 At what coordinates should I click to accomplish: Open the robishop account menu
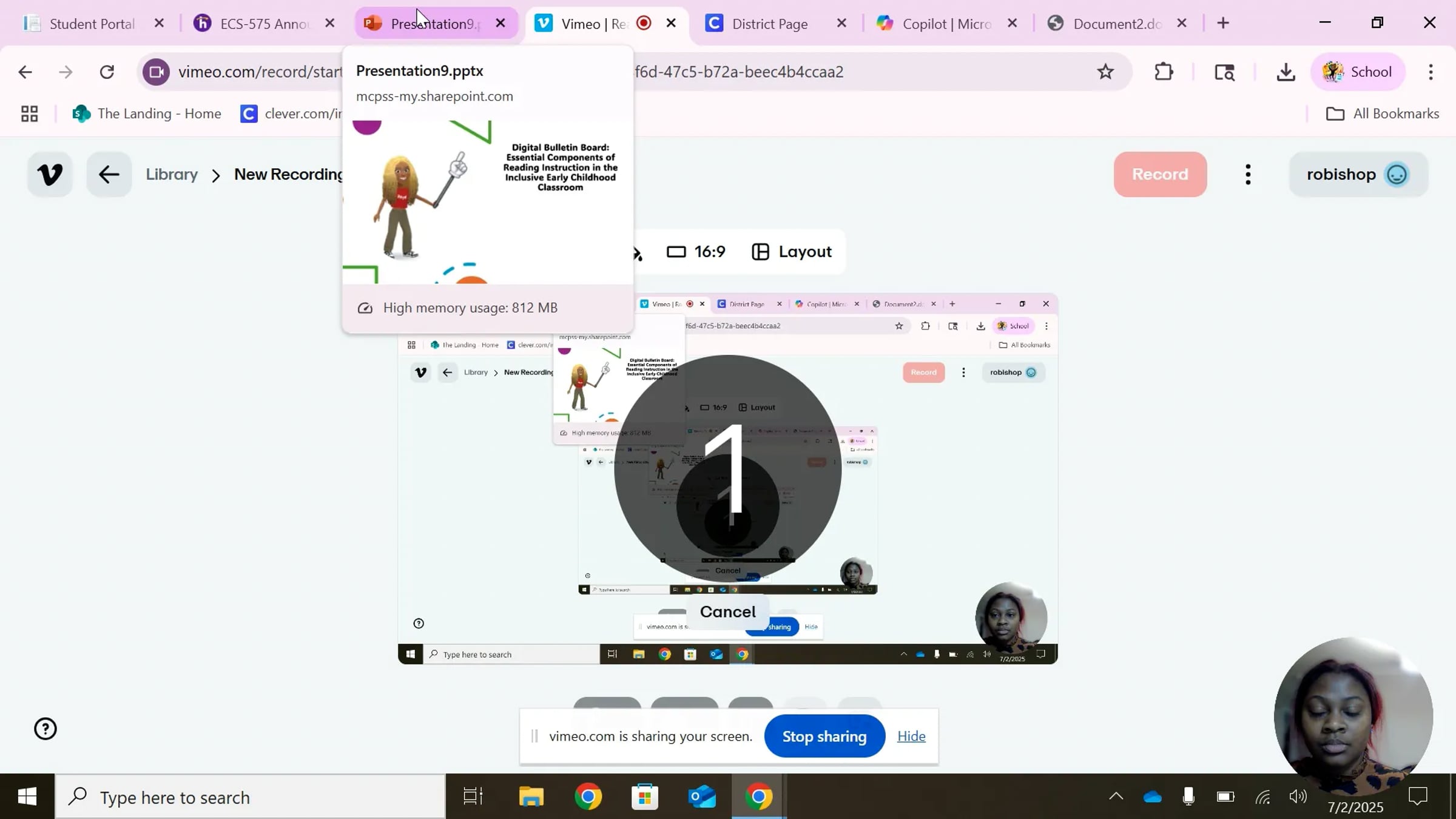coord(1358,174)
